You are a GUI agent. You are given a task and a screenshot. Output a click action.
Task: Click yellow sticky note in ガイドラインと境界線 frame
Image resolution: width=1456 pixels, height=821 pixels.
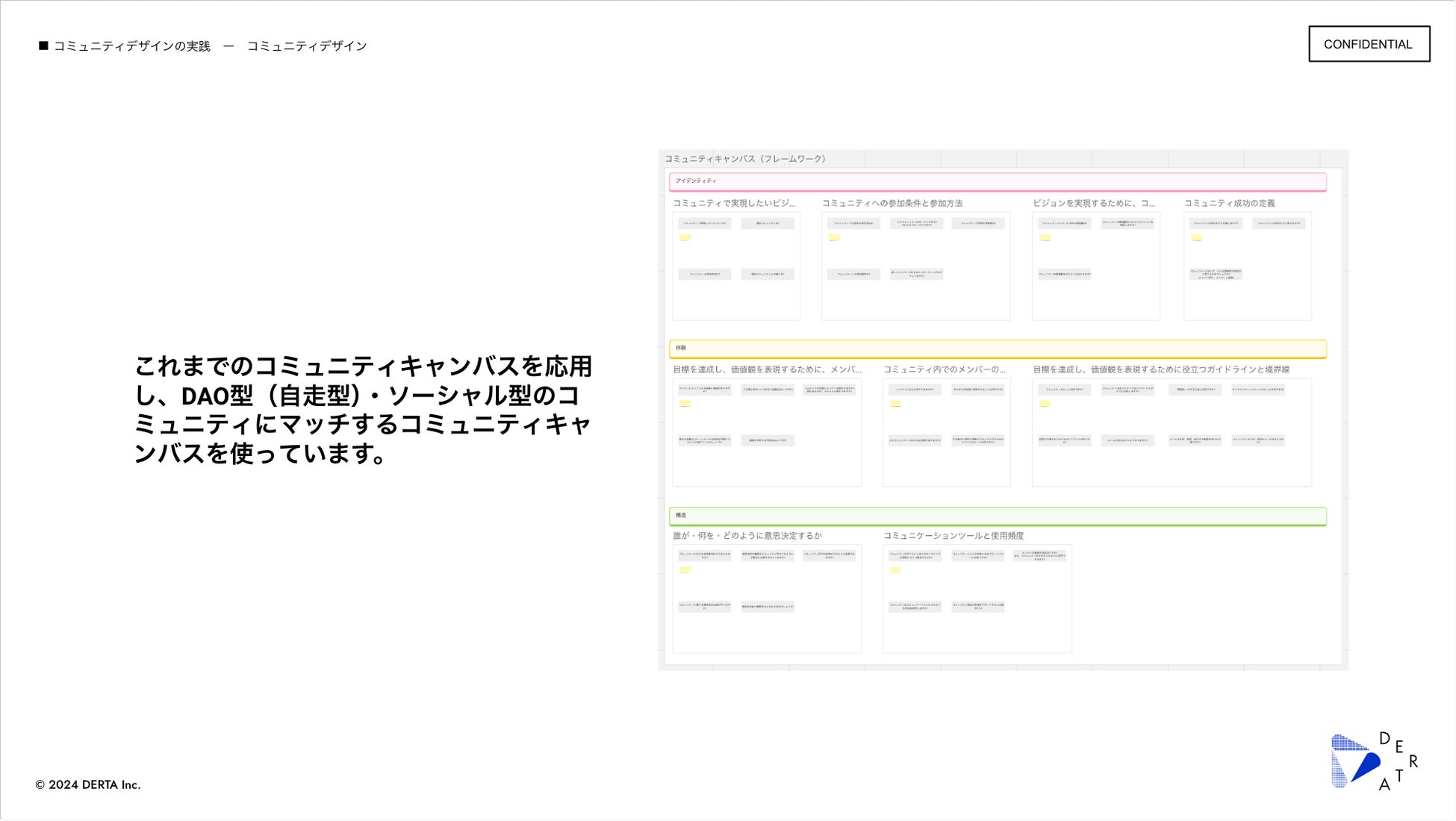click(x=1045, y=404)
